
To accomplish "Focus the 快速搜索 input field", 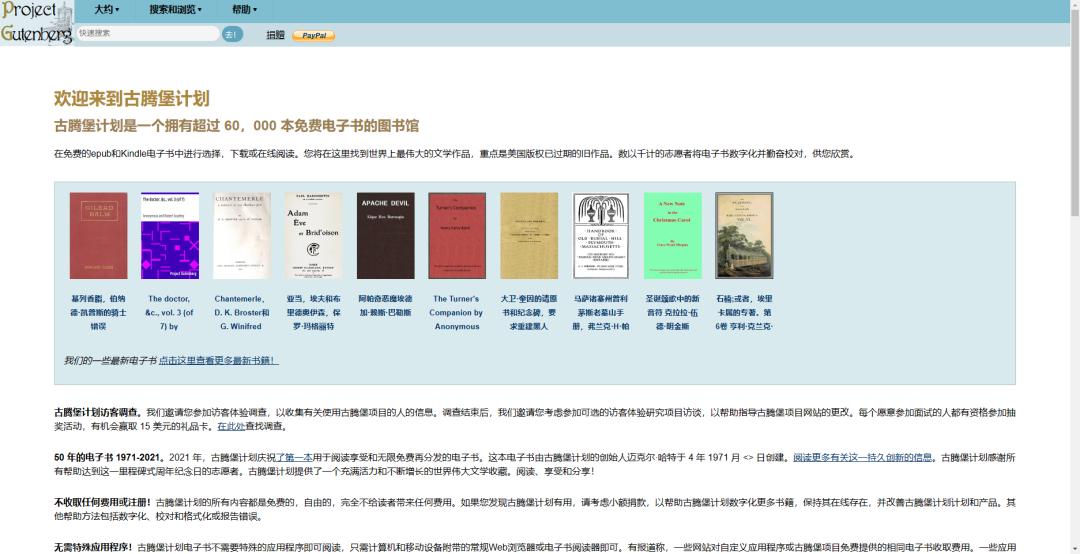I will [147, 33].
